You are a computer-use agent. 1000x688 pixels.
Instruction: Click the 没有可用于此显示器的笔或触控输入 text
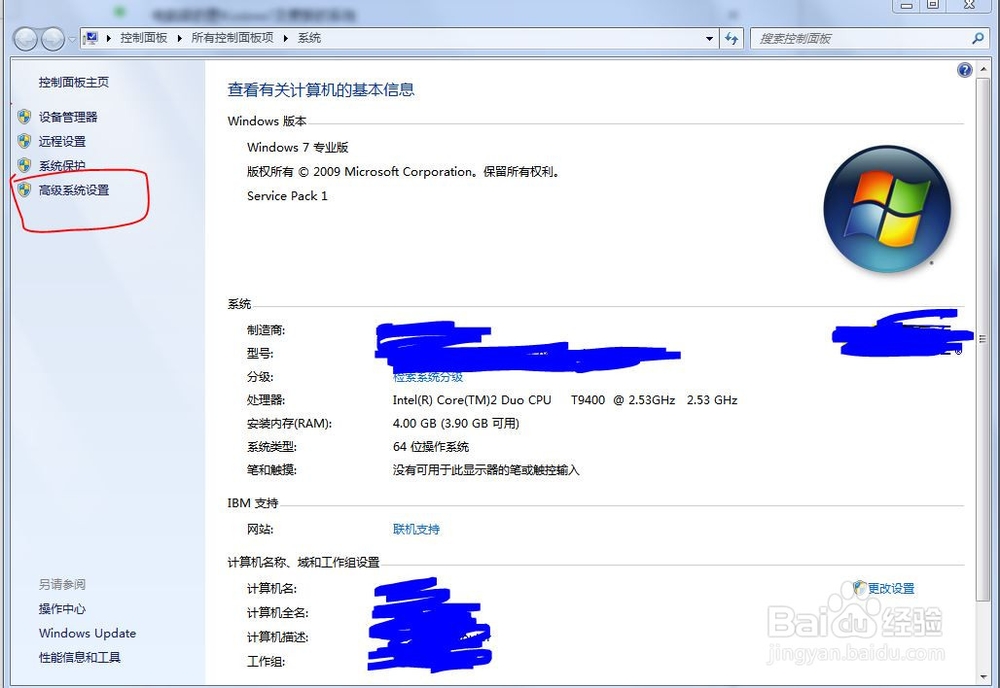coord(486,470)
